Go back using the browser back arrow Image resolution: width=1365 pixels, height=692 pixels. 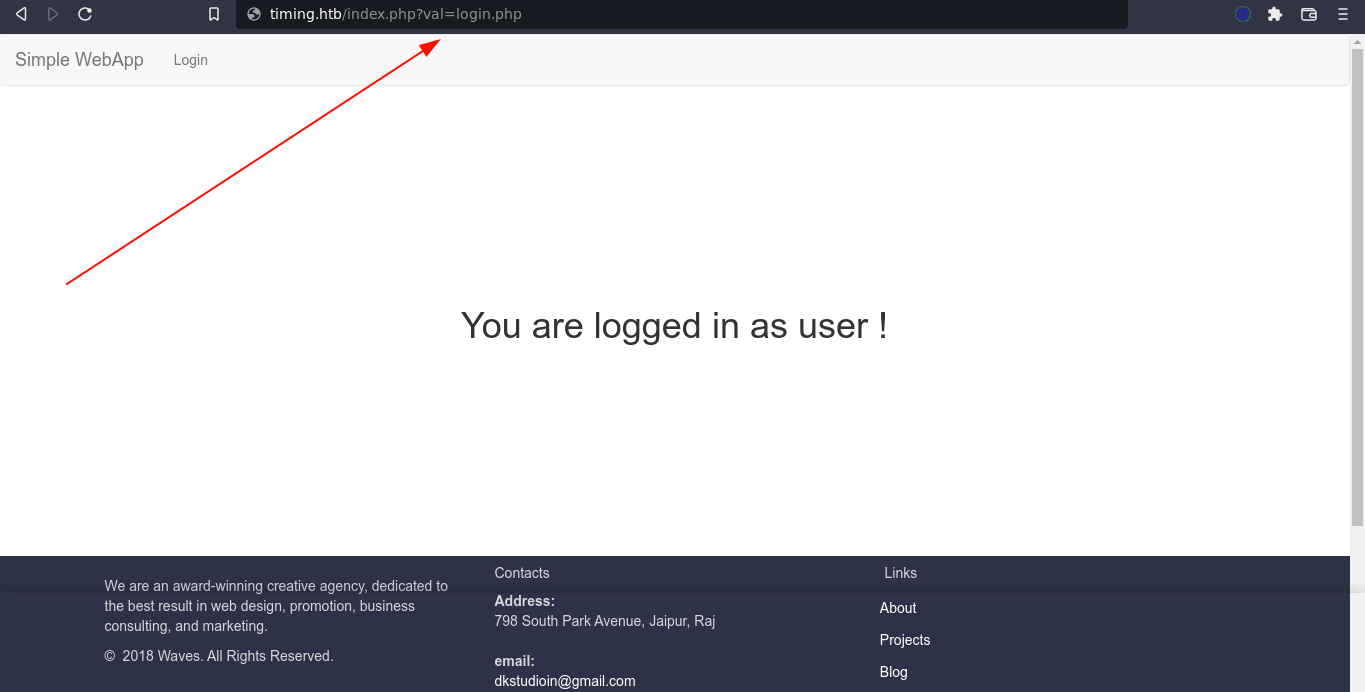pos(21,14)
